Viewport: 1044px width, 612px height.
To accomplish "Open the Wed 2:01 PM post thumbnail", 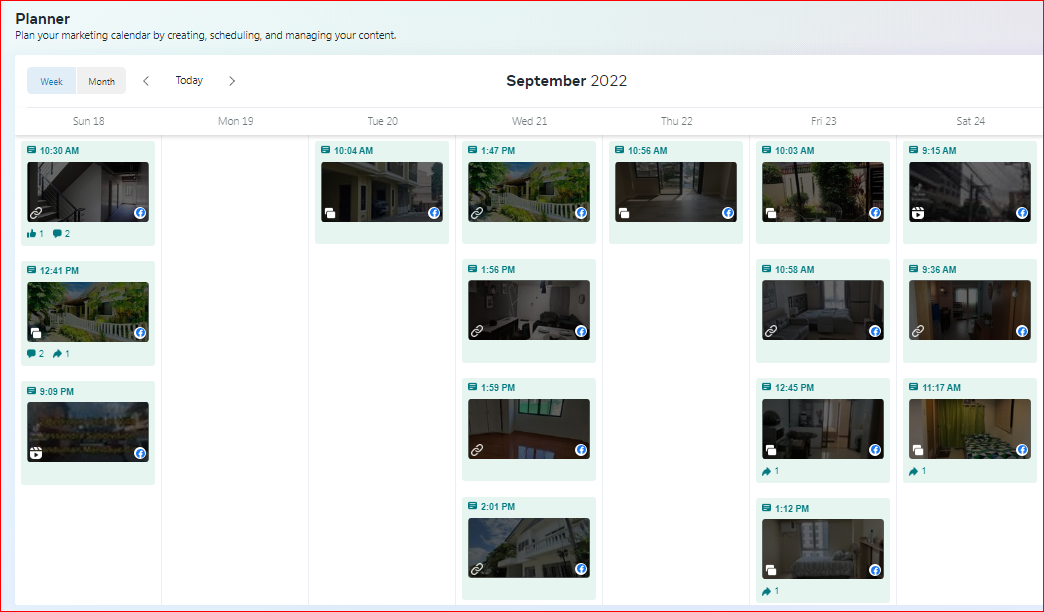I will pyautogui.click(x=529, y=547).
